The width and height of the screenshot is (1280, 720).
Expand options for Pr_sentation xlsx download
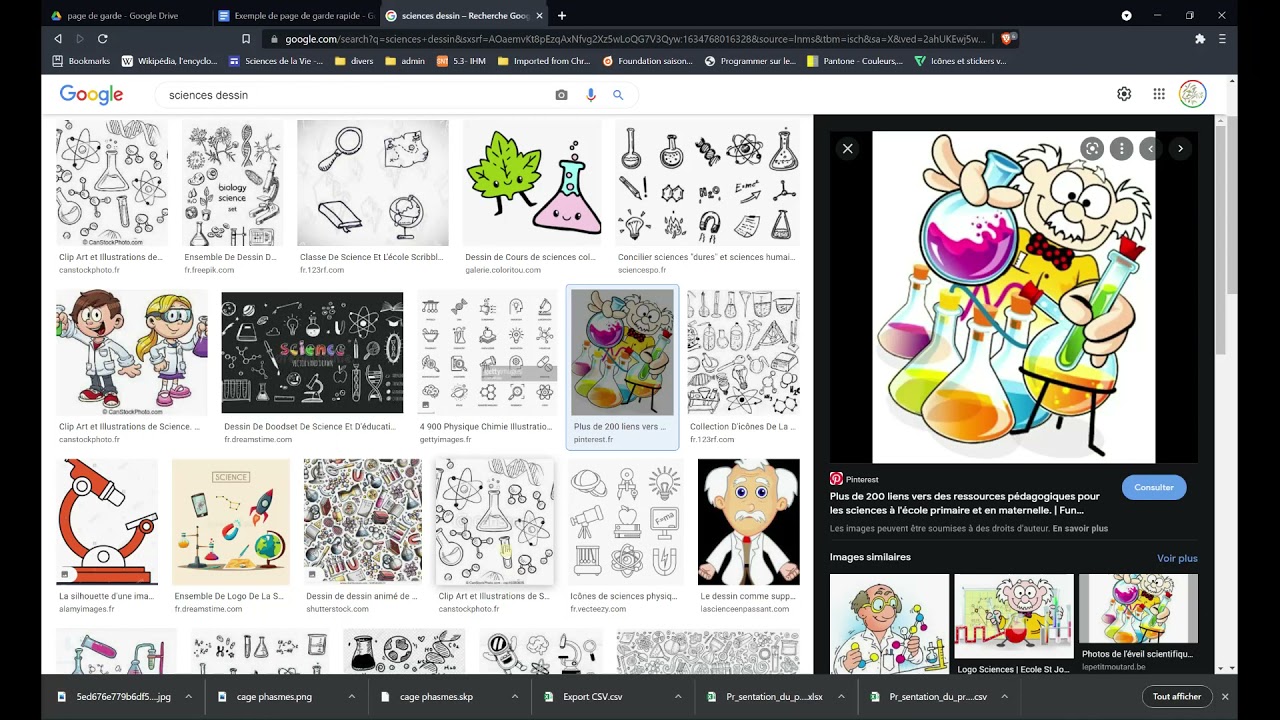841,696
